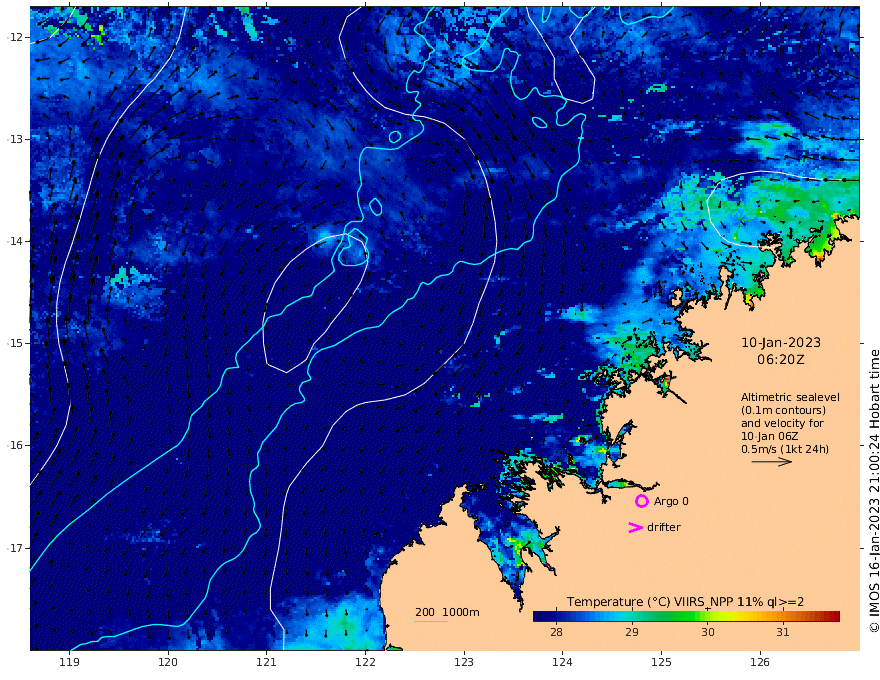Click longitude axis label 126
Image resolution: width=880 pixels, height=680 pixels.
point(760,662)
